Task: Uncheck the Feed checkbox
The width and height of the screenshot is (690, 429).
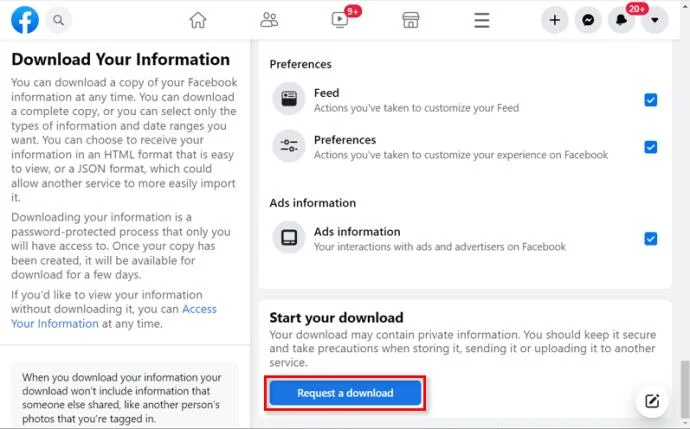Action: pyautogui.click(x=650, y=100)
